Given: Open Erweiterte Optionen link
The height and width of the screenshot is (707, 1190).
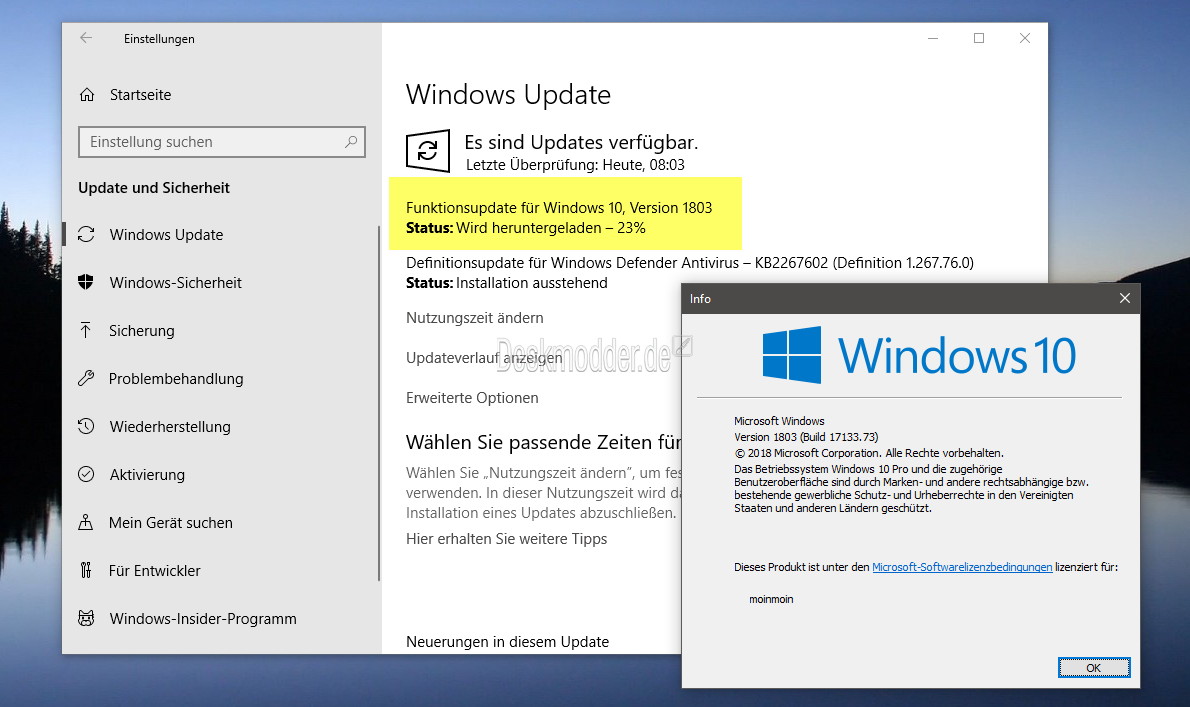Looking at the screenshot, I should (472, 397).
